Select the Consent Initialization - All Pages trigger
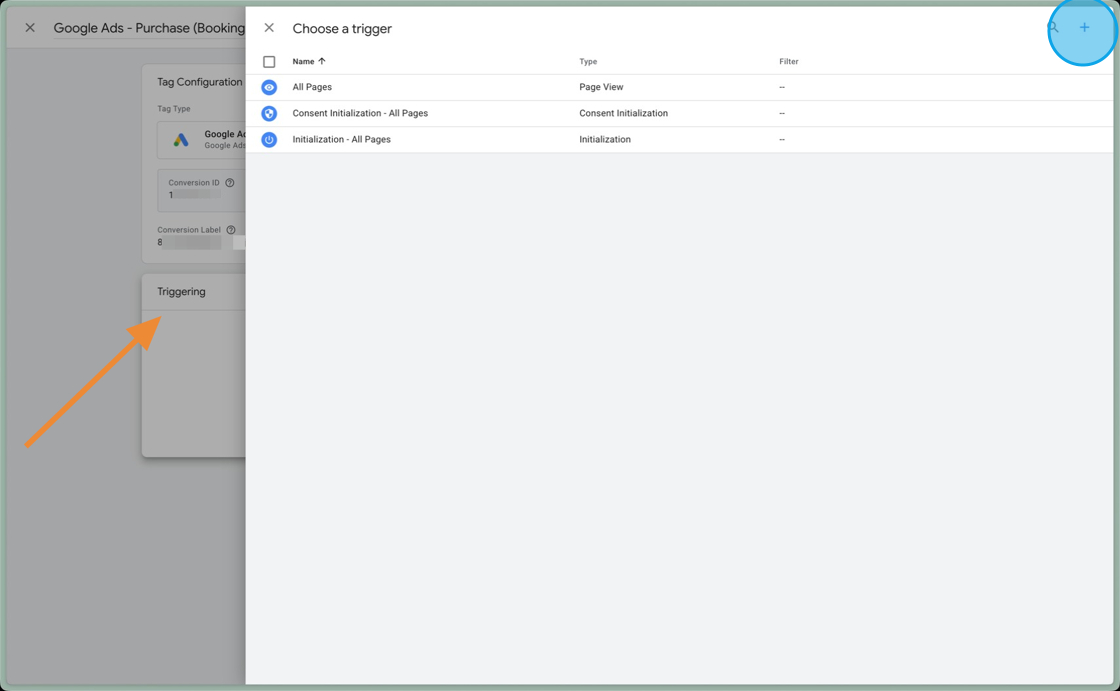This screenshot has height=691, width=1120. click(x=360, y=113)
